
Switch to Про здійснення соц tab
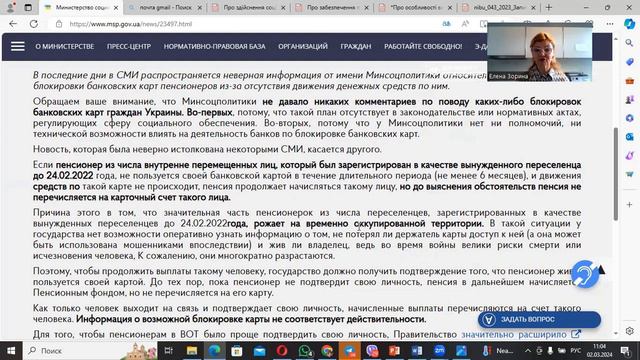(249, 8)
